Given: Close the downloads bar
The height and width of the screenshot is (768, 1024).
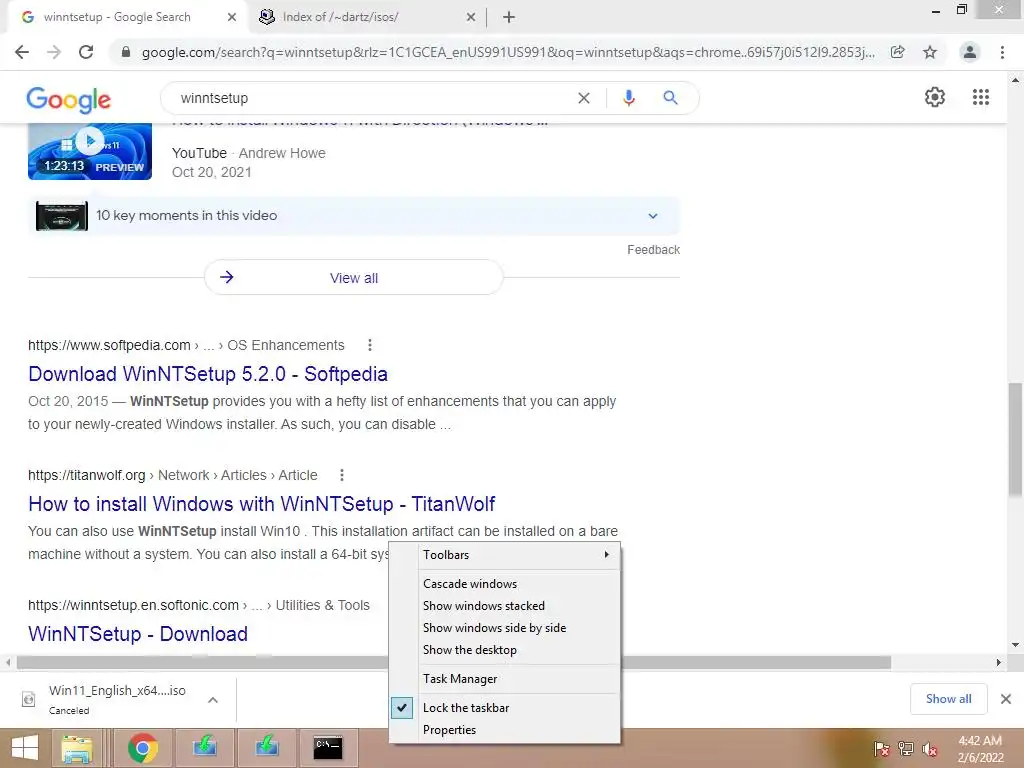Looking at the screenshot, I should pos(1006,699).
